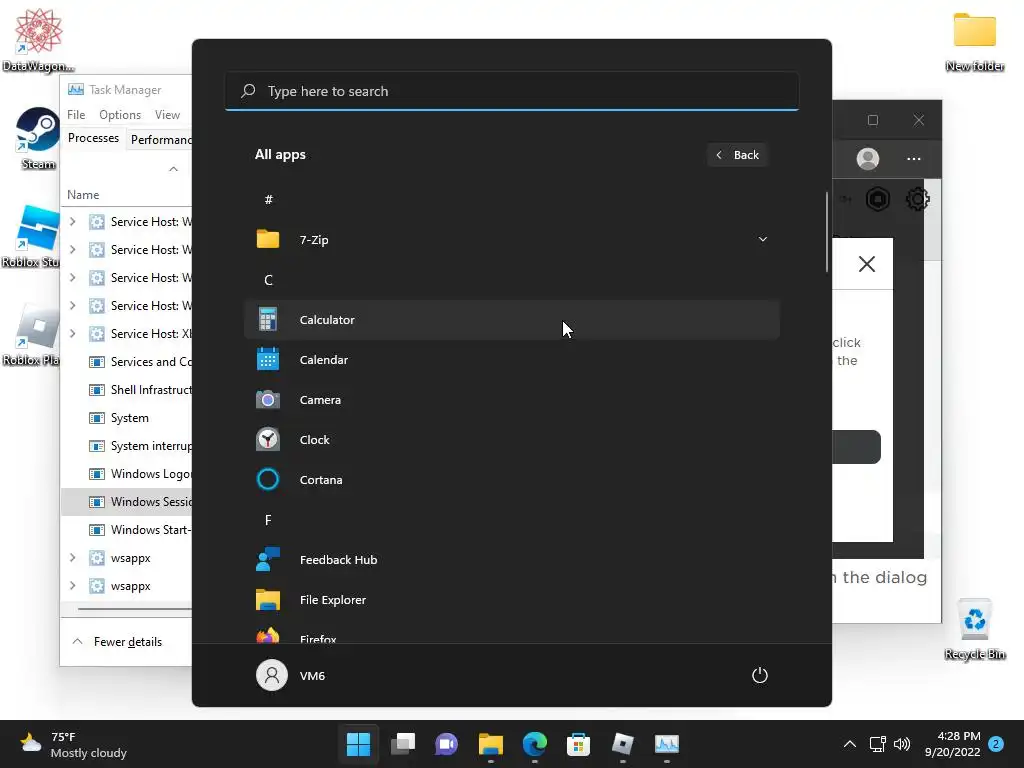Close the dialog in the Roblox window

pyautogui.click(x=867, y=264)
